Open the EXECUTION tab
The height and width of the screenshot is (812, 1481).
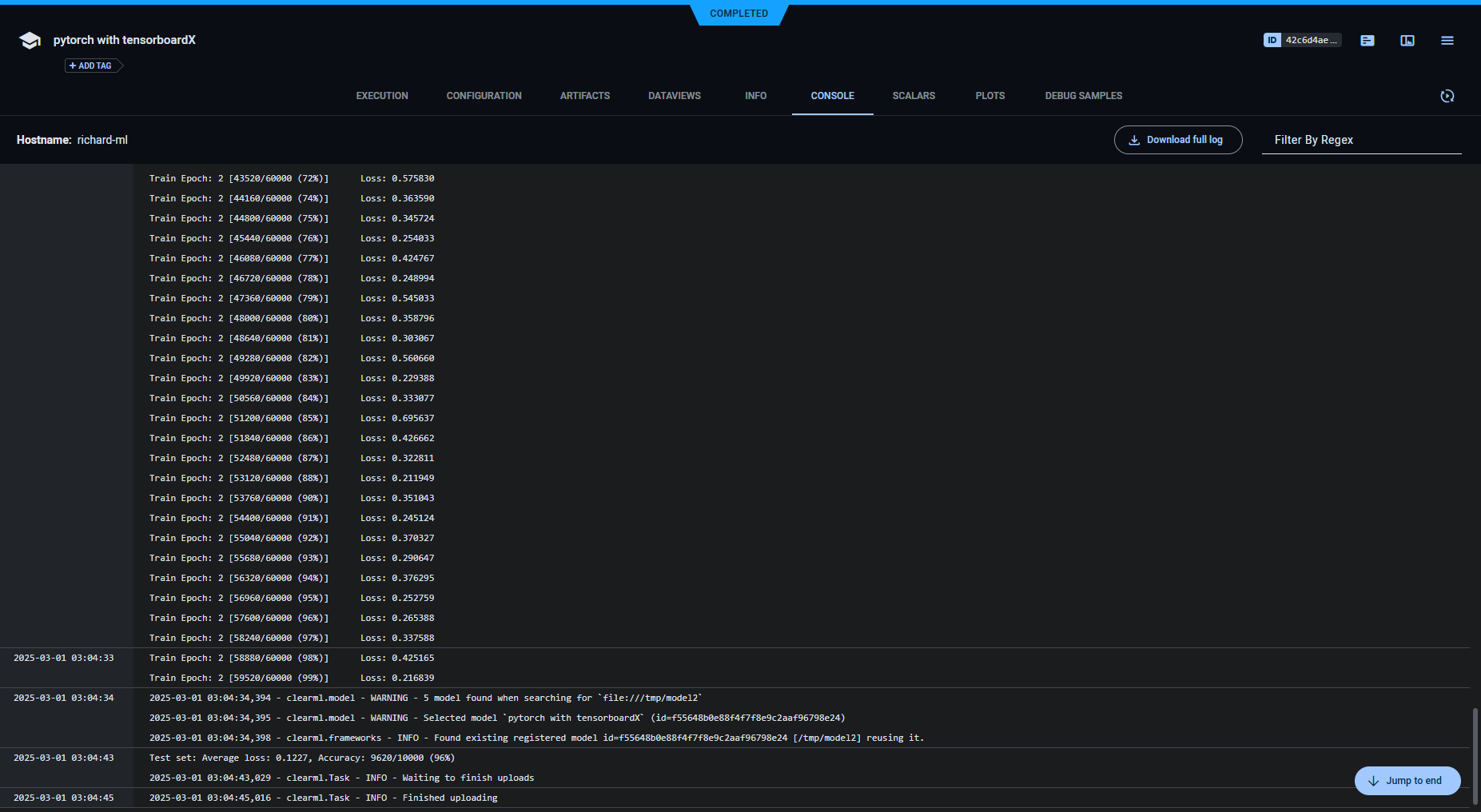pyautogui.click(x=381, y=96)
